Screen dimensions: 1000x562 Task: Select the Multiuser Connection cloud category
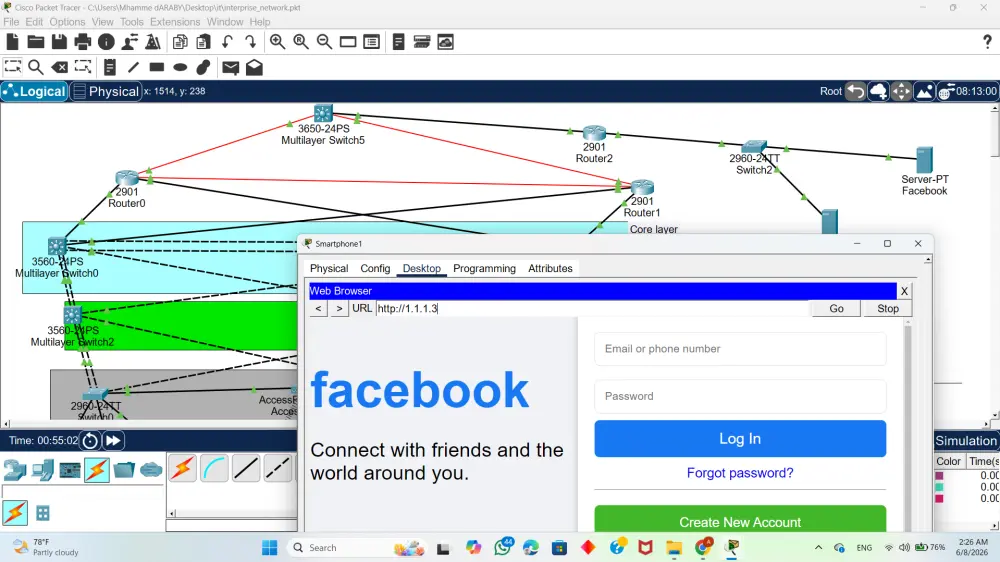151,470
